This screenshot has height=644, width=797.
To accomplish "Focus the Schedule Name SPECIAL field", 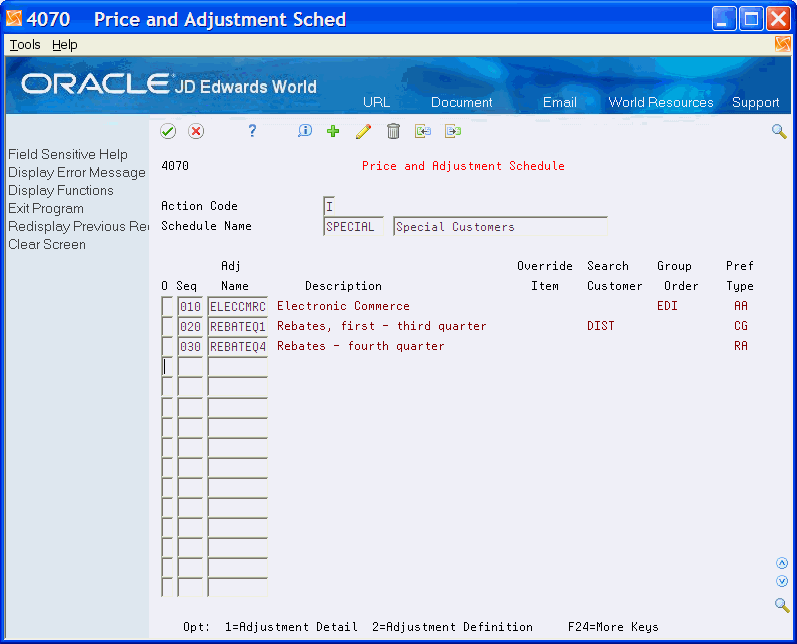I will [x=353, y=226].
